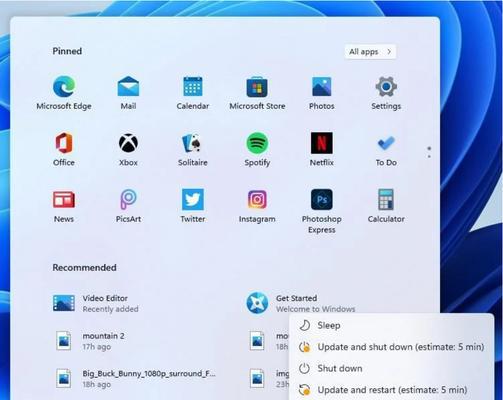This screenshot has height=400, width=503.
Task: Launch the Calculator app
Action: (386, 206)
